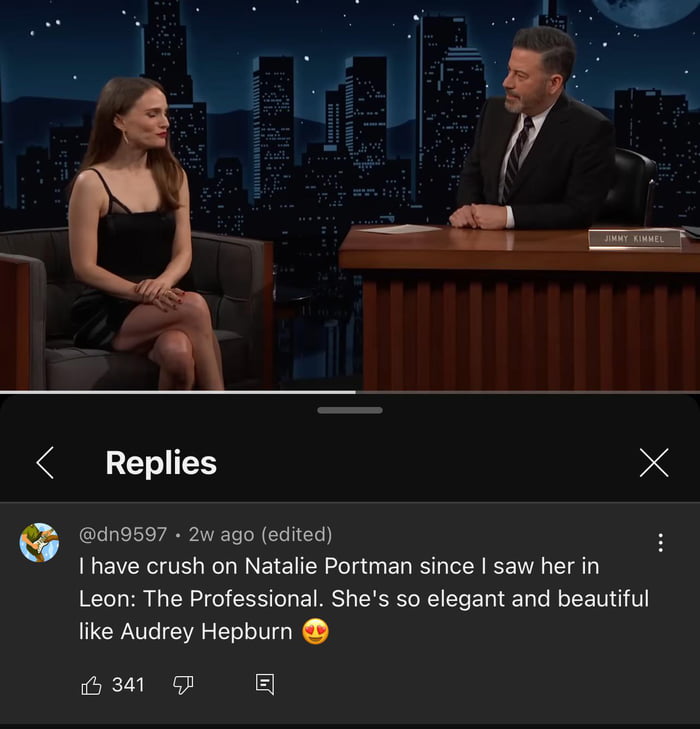Click the played white portion of the progress bar

pyautogui.click(x=178, y=392)
